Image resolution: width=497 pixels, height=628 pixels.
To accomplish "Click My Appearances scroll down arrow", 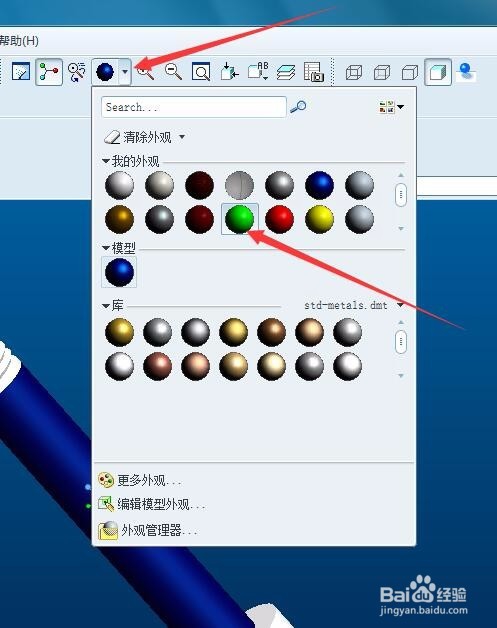I will [401, 229].
